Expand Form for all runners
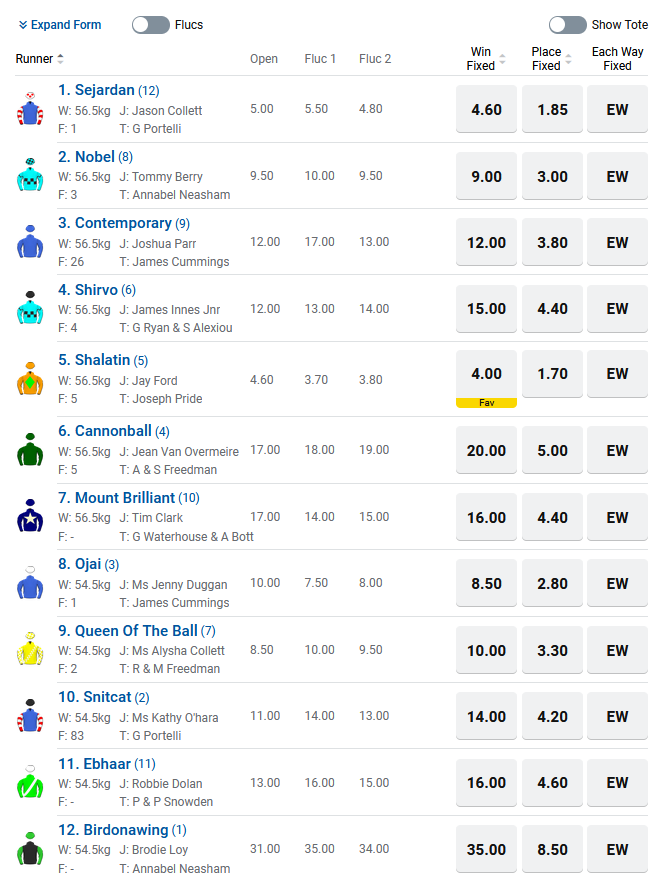Screen dimensions: 666x882 click(x=60, y=25)
